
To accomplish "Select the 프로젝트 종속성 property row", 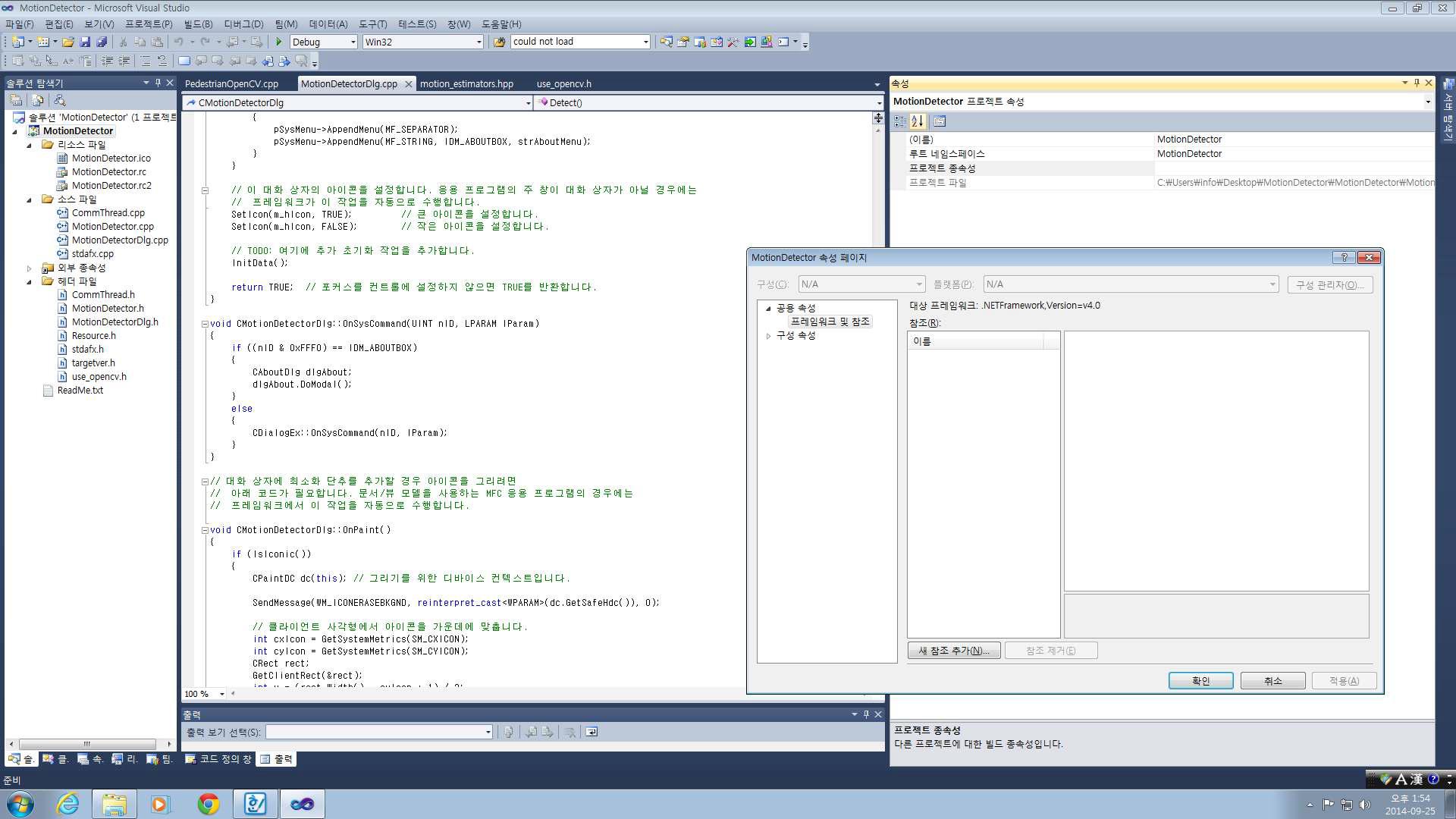I will (x=1171, y=168).
